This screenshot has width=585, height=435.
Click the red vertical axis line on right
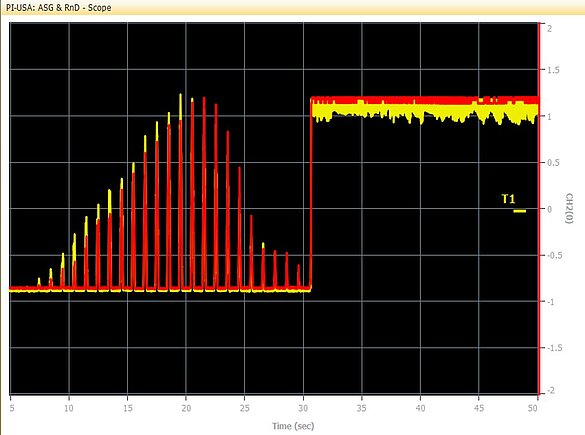tap(539, 208)
